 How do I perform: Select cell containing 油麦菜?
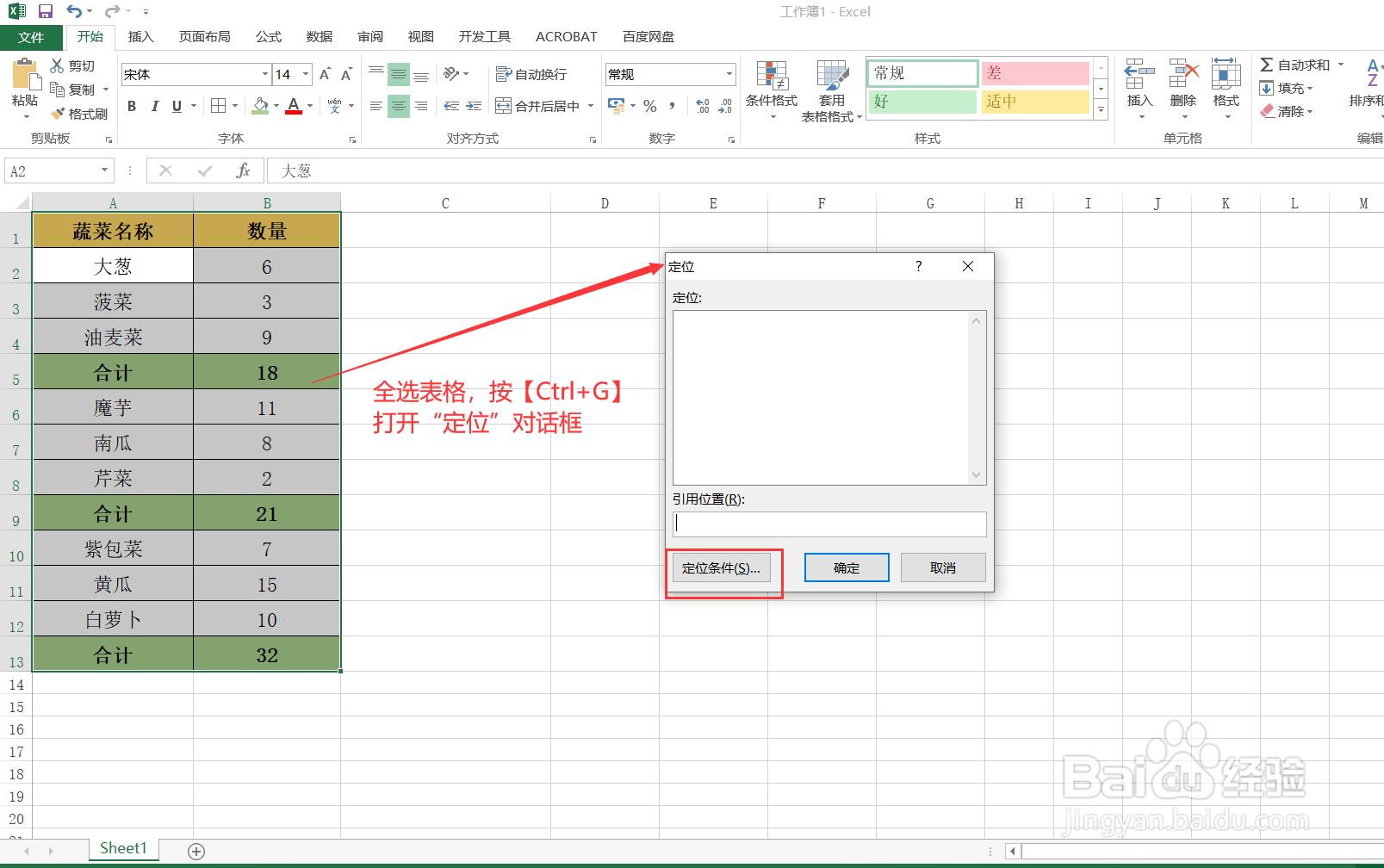[x=113, y=337]
